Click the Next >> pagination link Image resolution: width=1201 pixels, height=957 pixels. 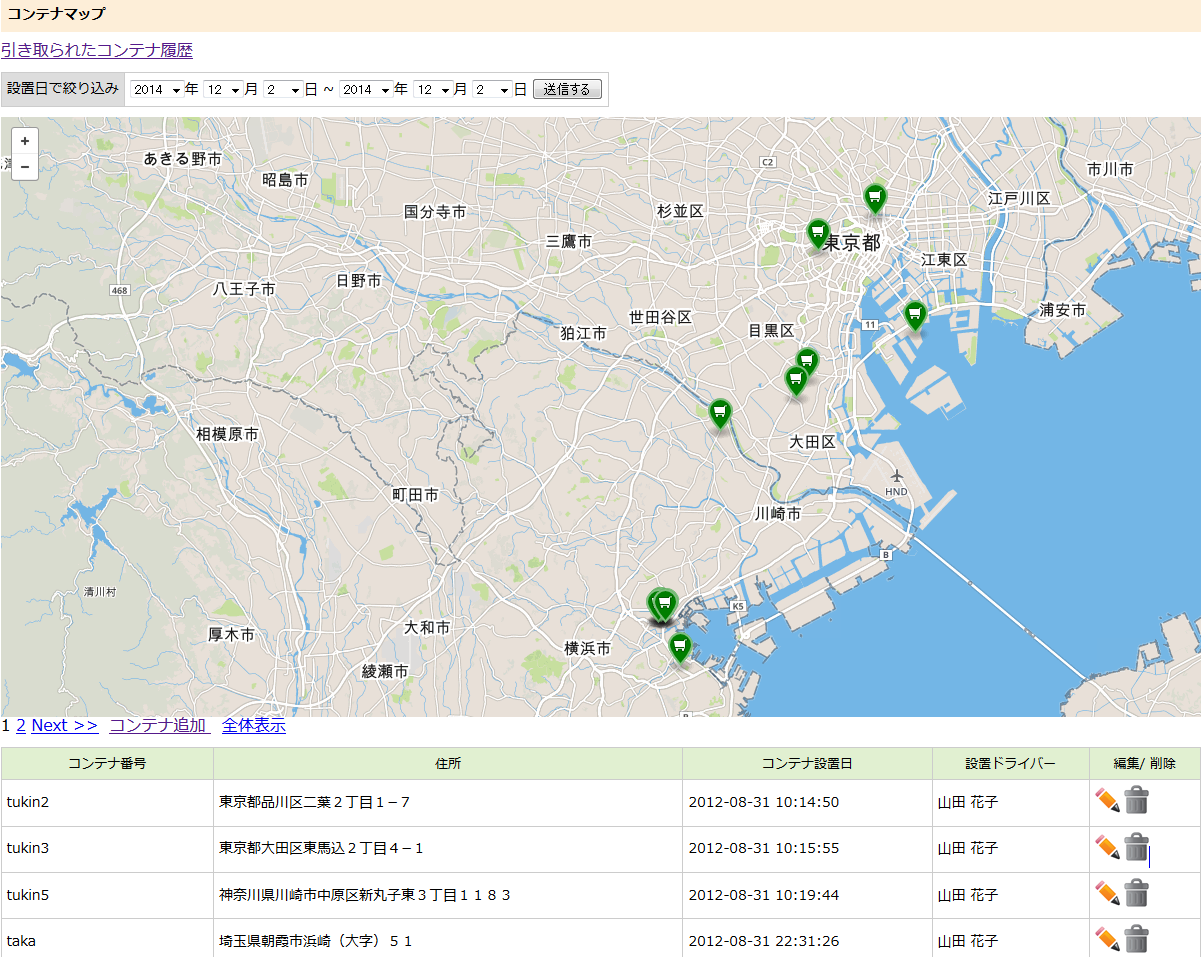coord(65,726)
